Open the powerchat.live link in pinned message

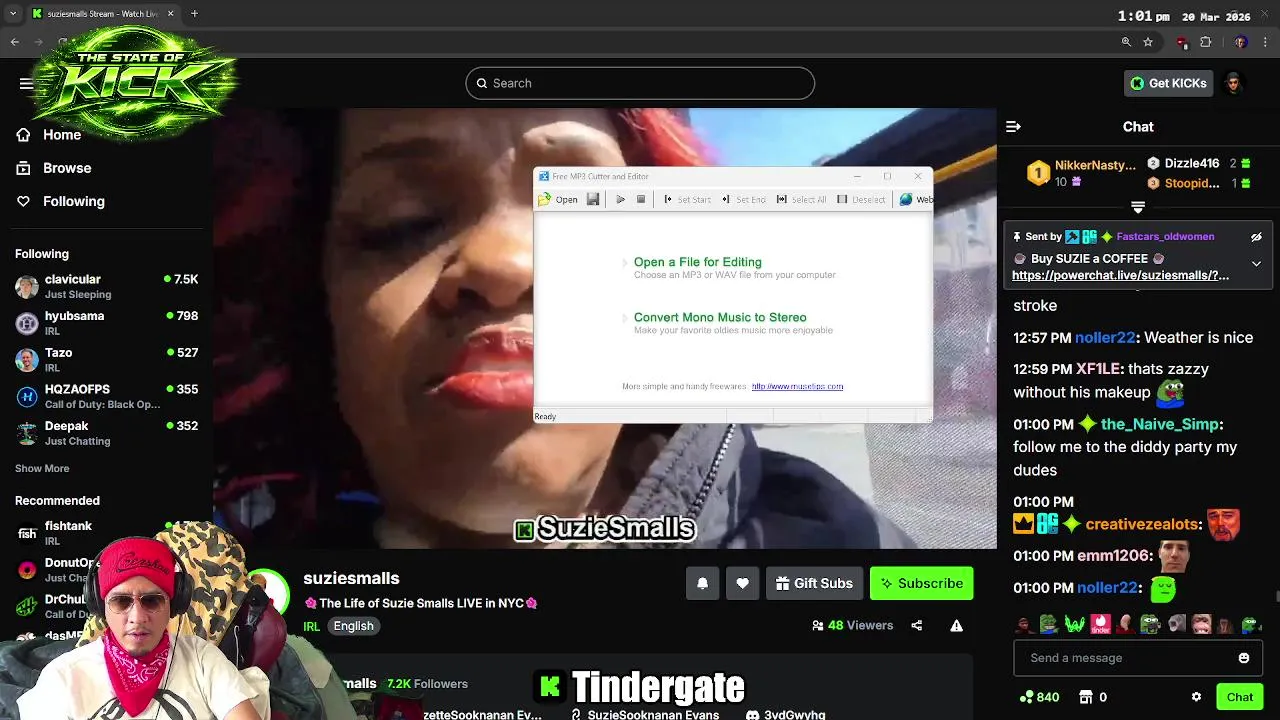point(1120,275)
